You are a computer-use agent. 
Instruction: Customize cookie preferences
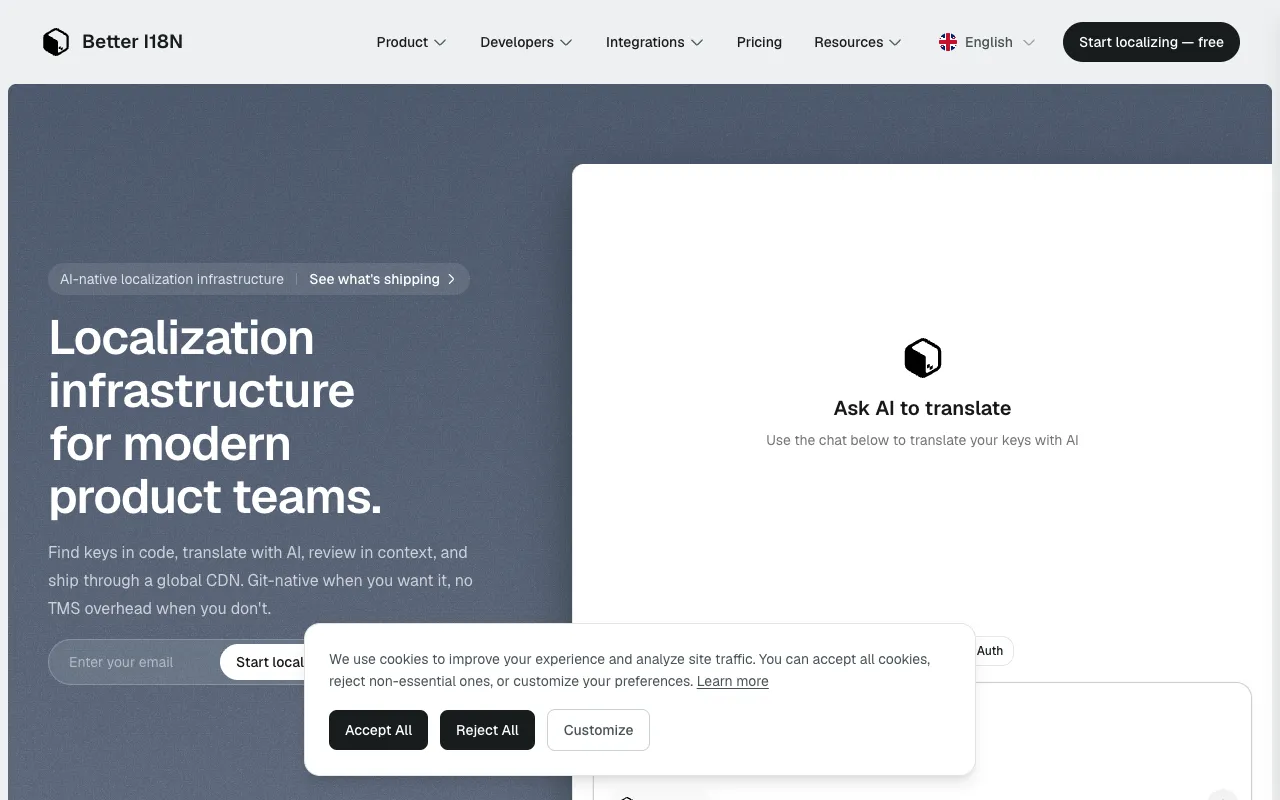[x=598, y=730]
